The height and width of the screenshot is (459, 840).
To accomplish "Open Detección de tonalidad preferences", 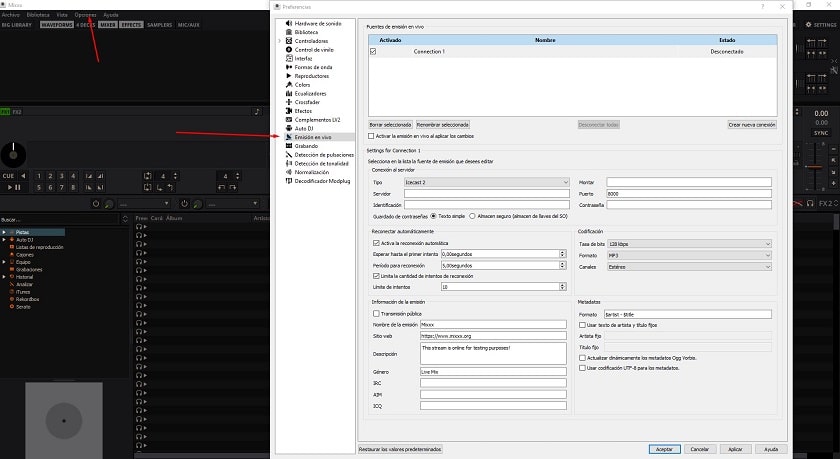I will tap(321, 163).
